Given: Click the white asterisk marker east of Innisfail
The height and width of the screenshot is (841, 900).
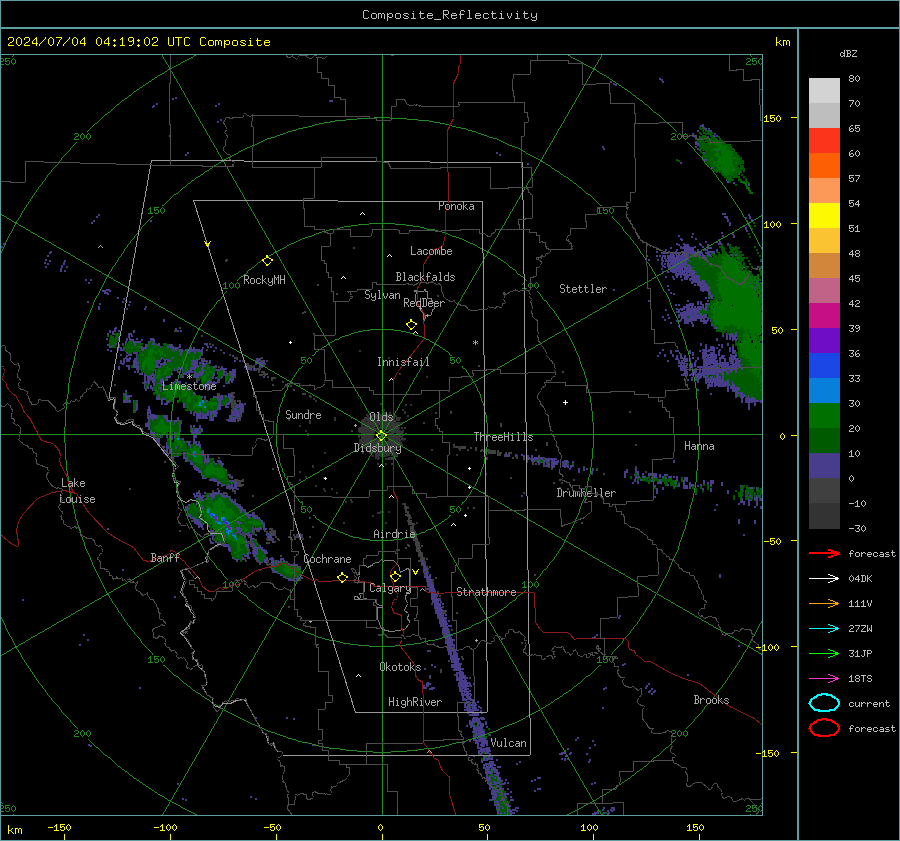Looking at the screenshot, I should [x=475, y=343].
